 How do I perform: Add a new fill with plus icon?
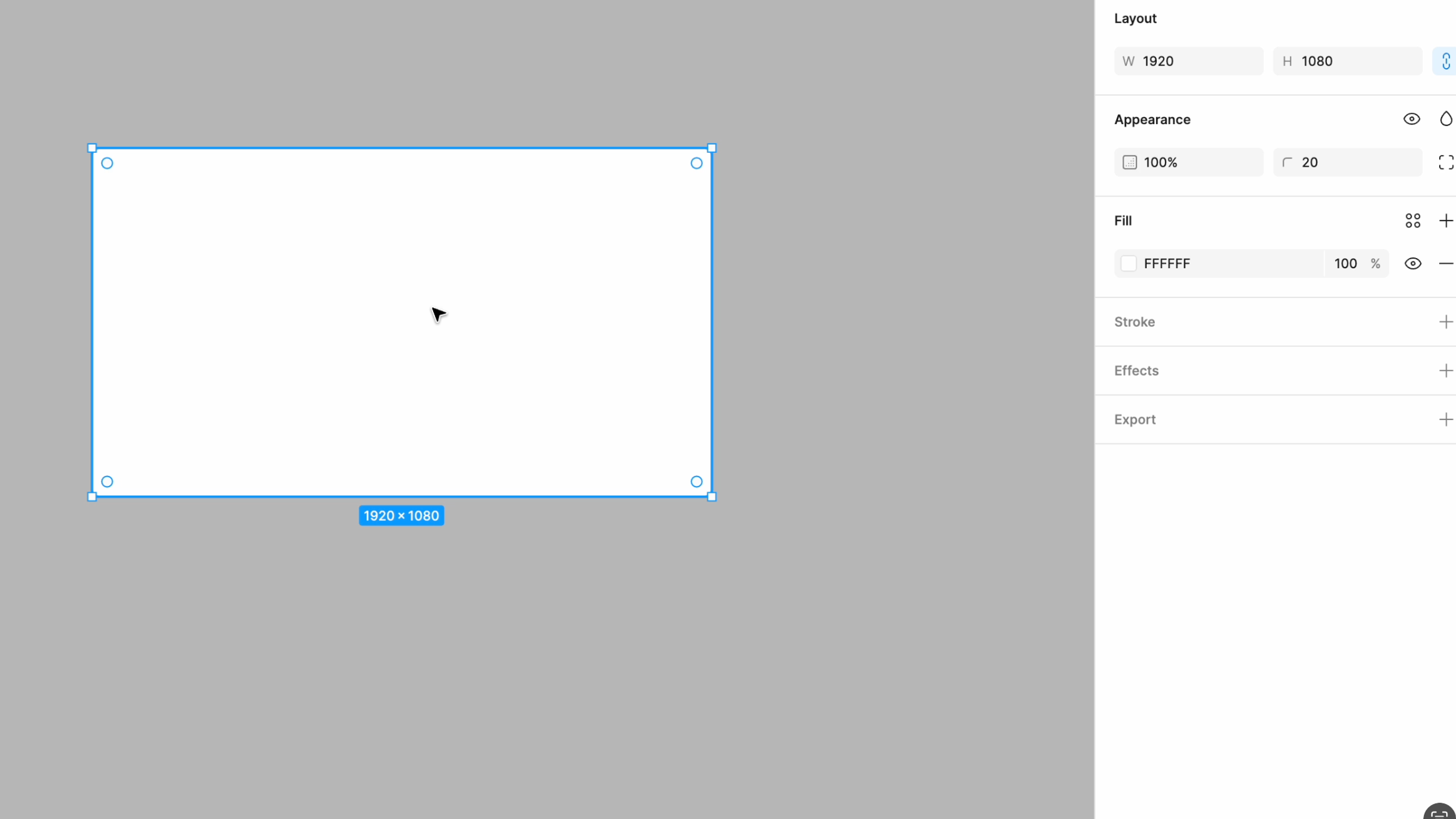pos(1445,221)
